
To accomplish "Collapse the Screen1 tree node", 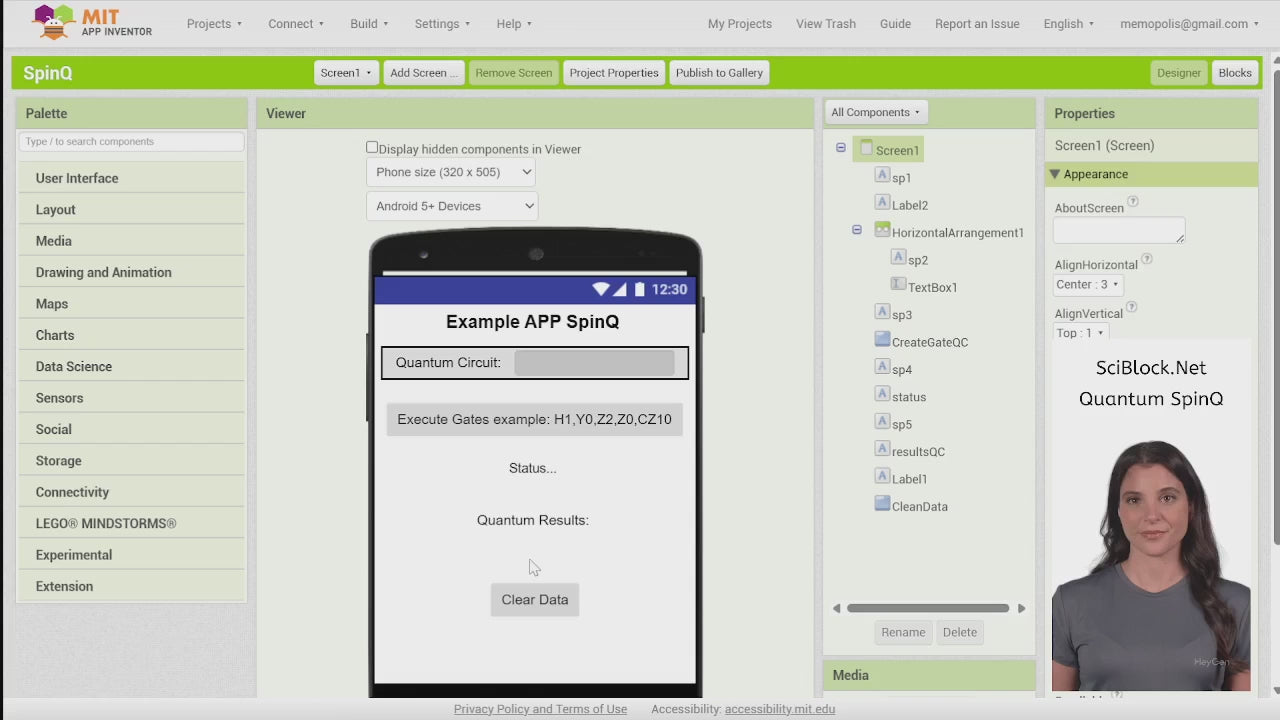I will [841, 148].
